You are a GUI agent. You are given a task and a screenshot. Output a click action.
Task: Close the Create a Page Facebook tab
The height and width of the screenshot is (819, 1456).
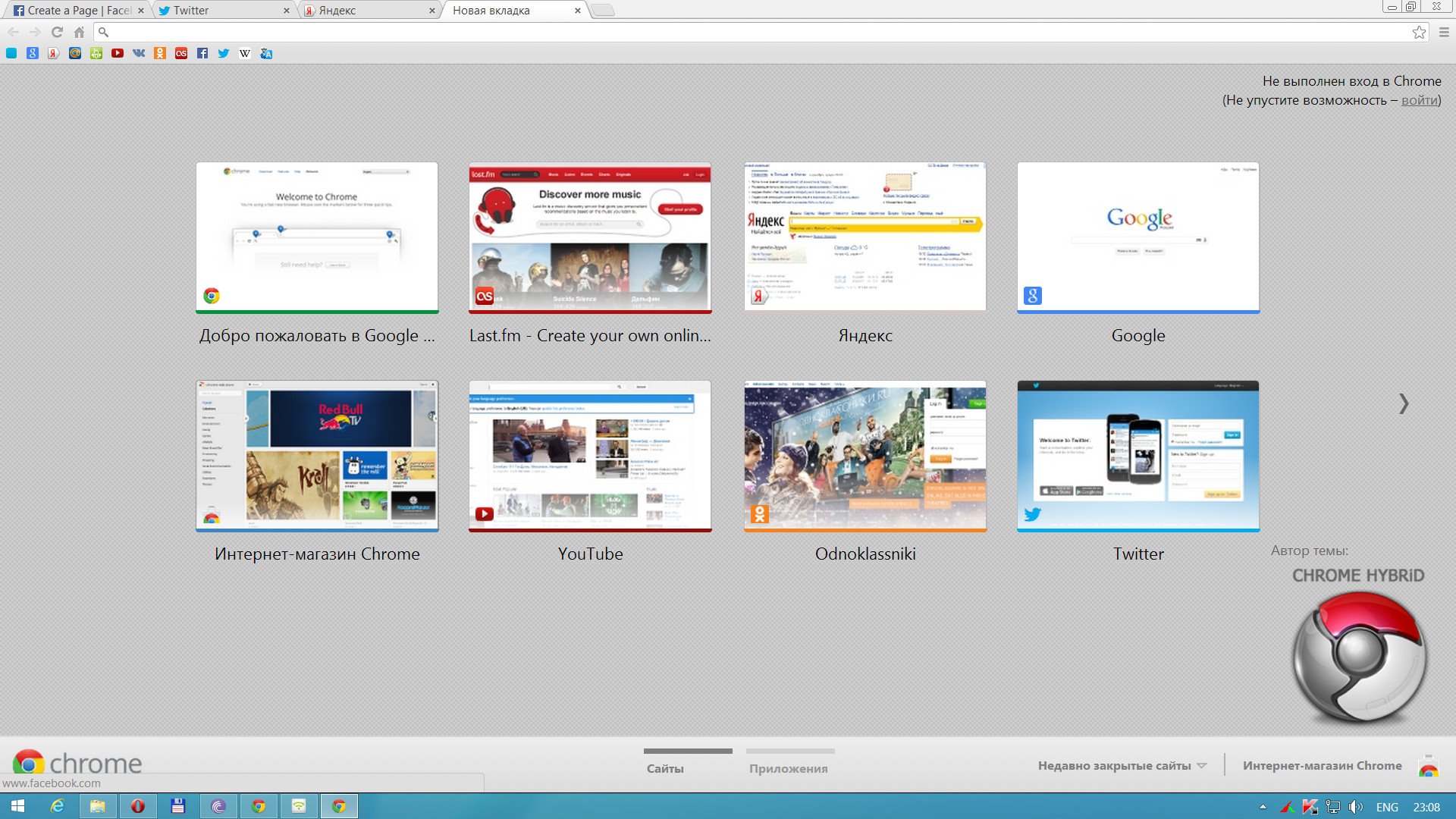(x=141, y=11)
